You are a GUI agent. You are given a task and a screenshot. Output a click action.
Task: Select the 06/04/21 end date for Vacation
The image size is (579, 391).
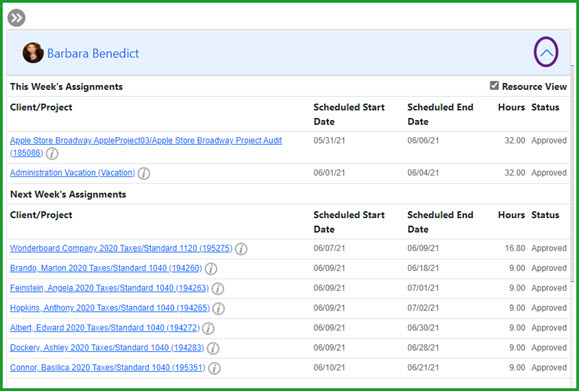point(423,173)
